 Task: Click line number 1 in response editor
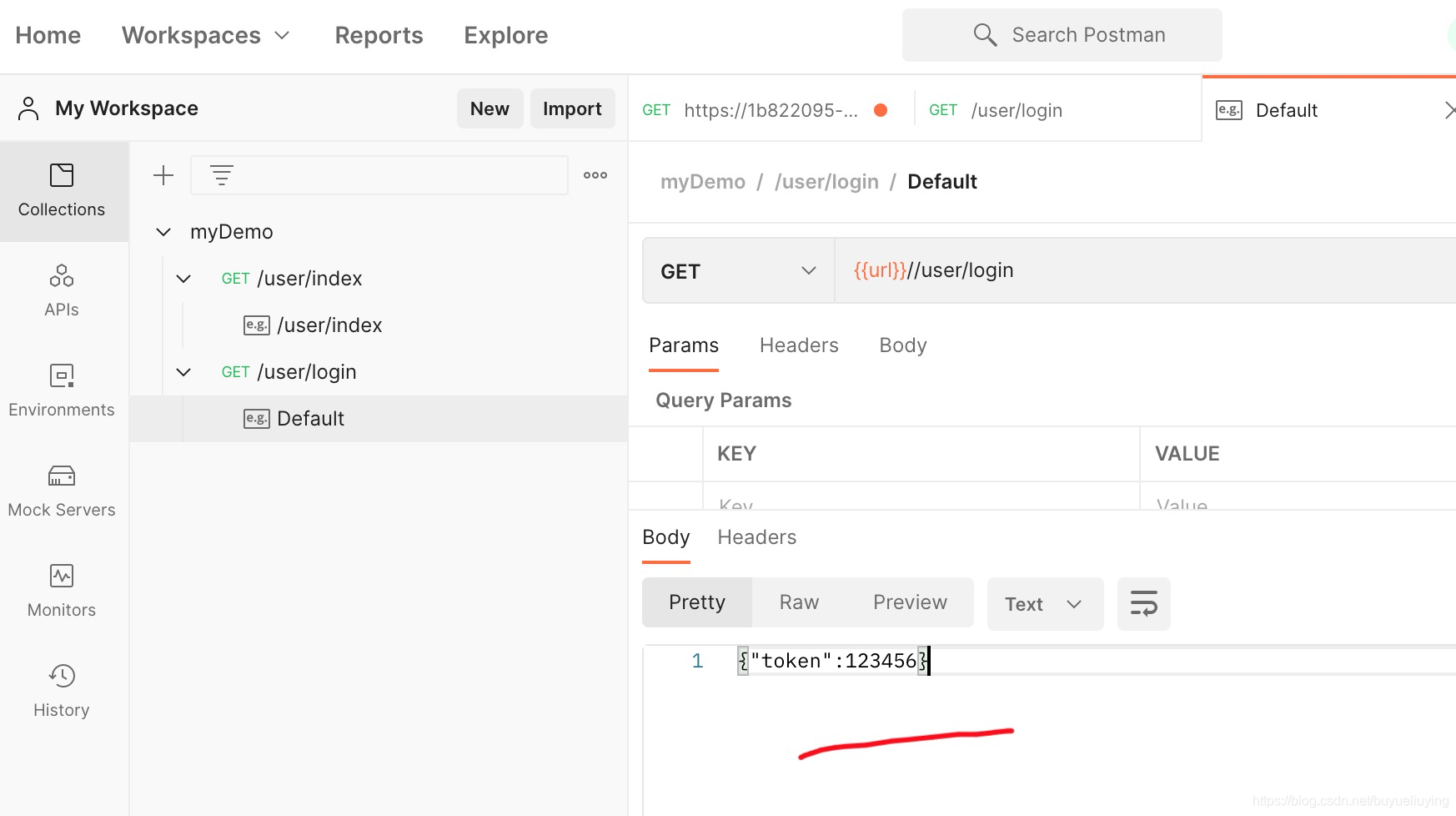coord(698,661)
